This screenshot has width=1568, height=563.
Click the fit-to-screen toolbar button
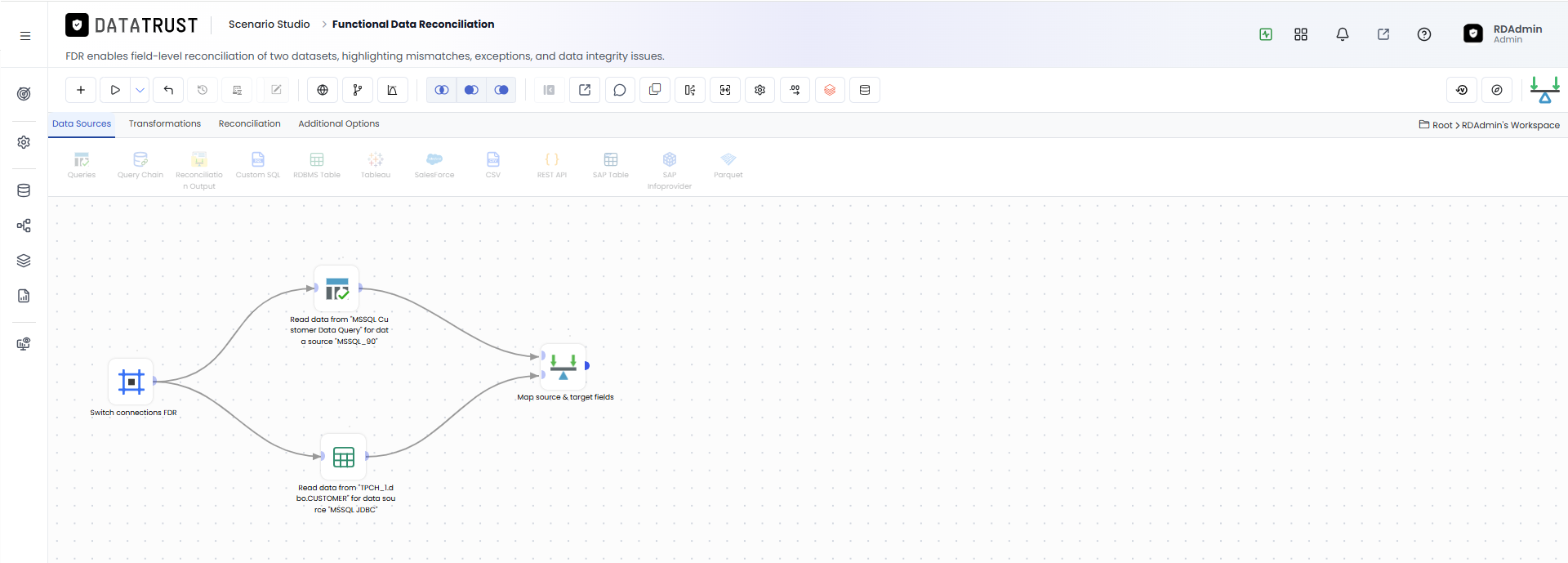(x=725, y=90)
